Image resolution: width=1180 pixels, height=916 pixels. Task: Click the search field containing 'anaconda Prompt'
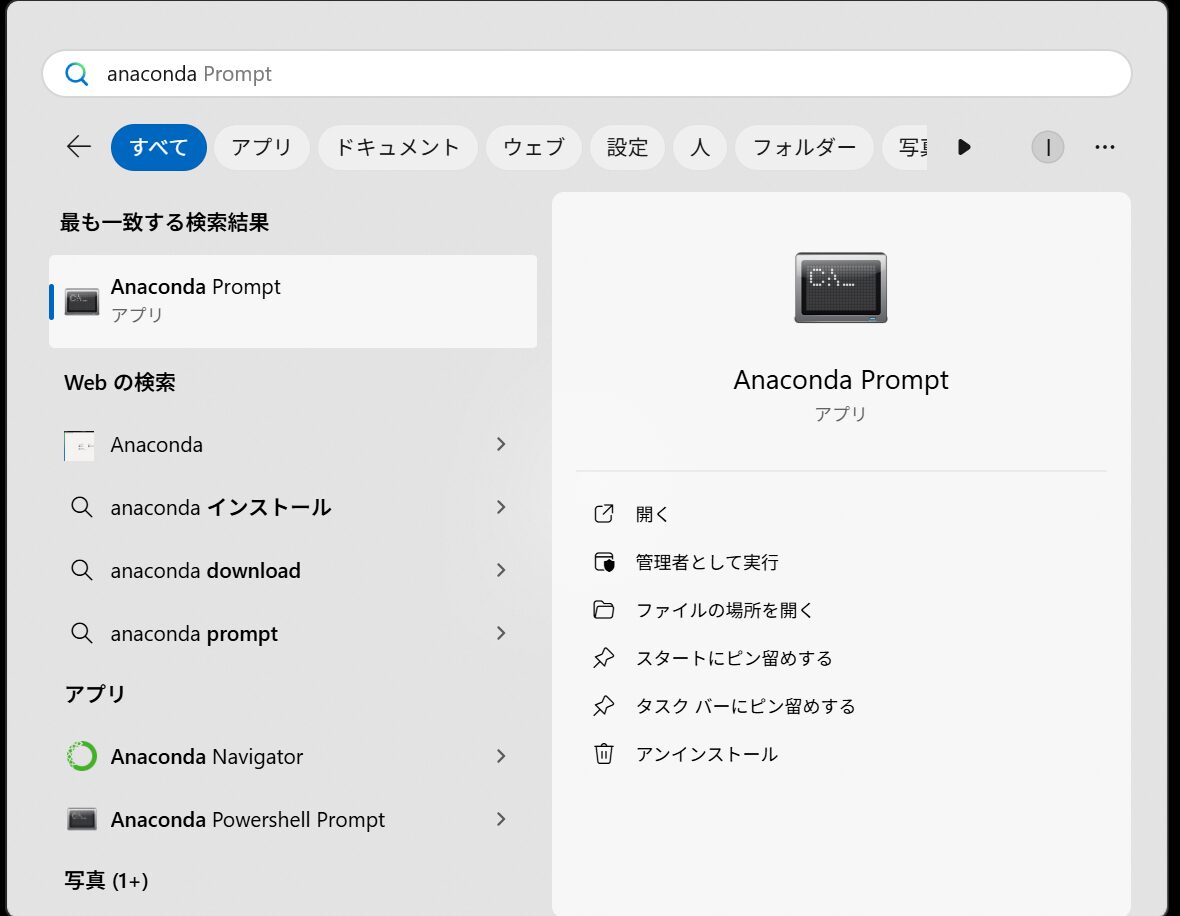(x=587, y=74)
